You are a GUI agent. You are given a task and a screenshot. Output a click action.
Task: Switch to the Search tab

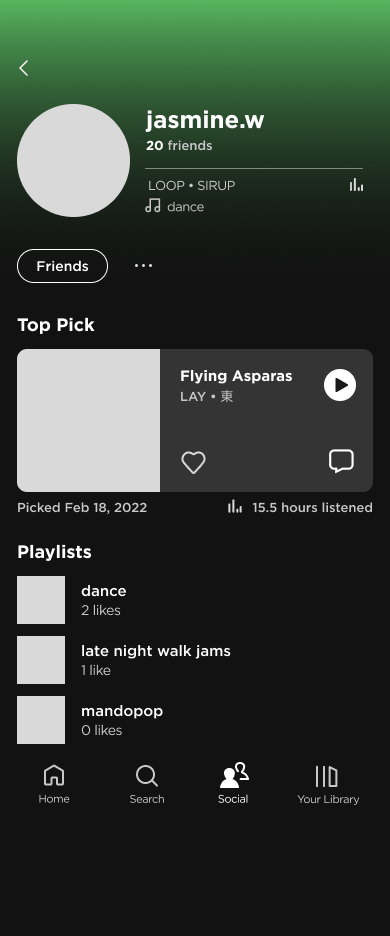[146, 784]
